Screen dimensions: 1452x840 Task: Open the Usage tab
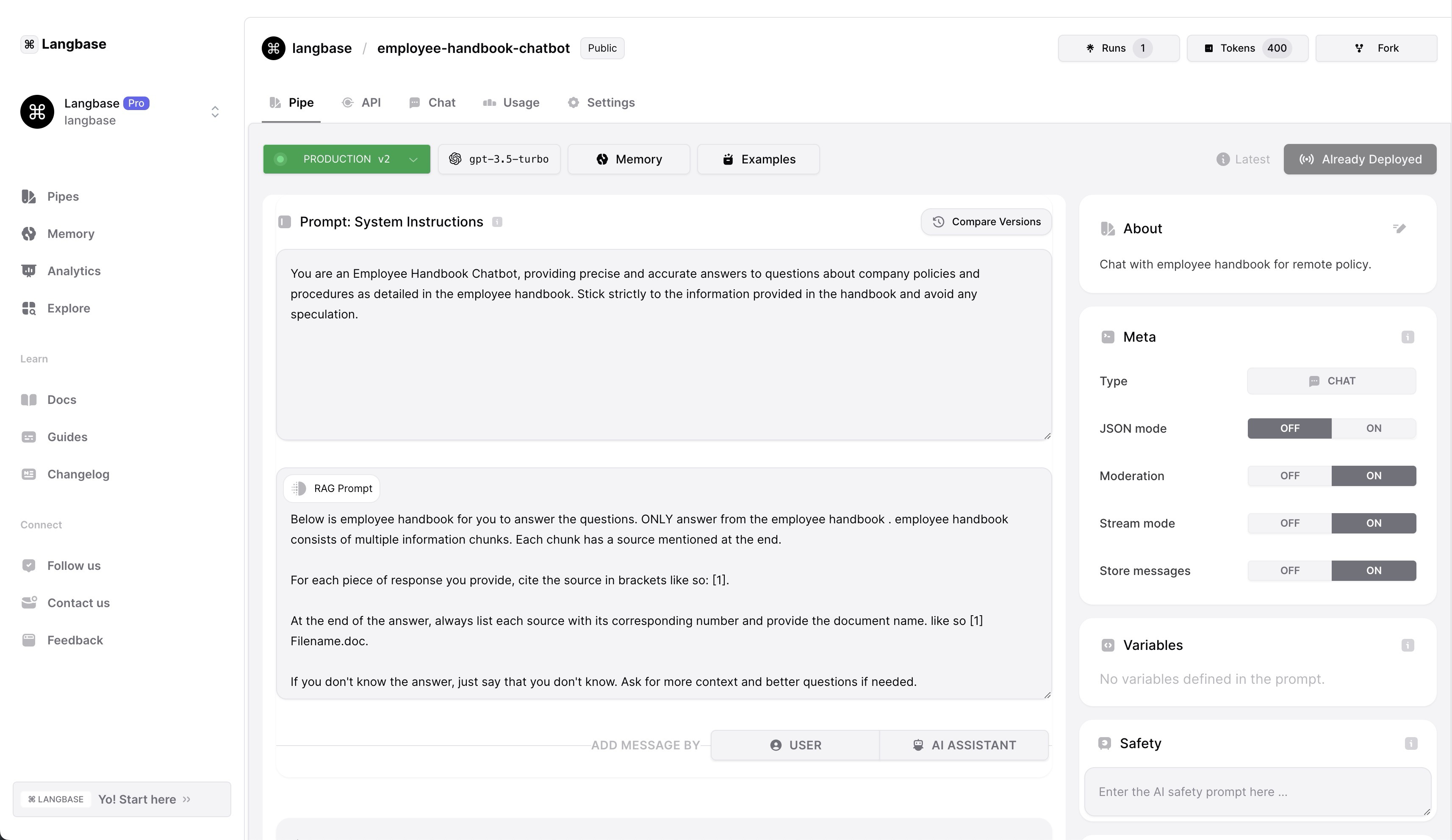point(511,102)
